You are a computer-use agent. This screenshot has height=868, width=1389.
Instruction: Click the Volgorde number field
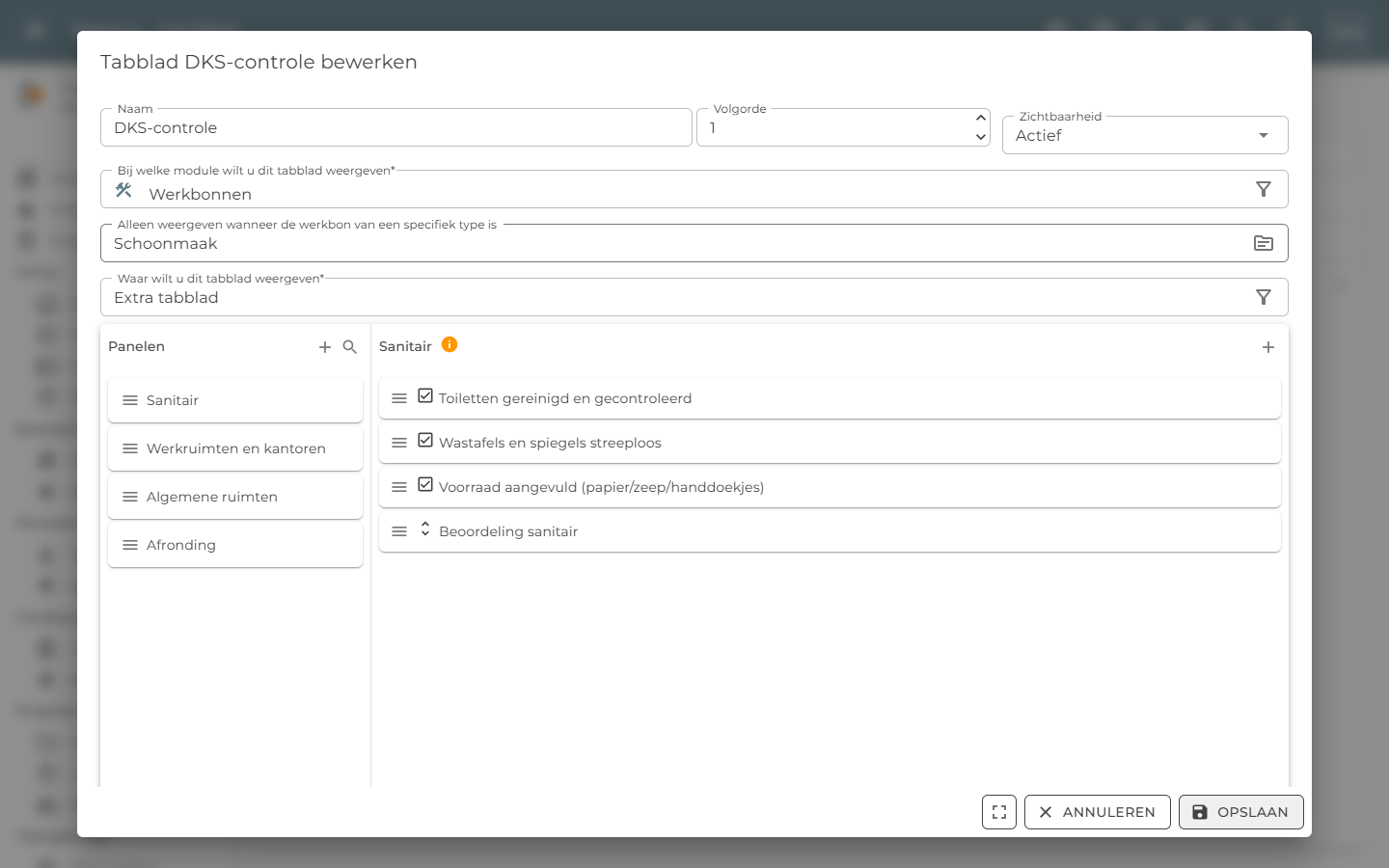click(x=843, y=127)
